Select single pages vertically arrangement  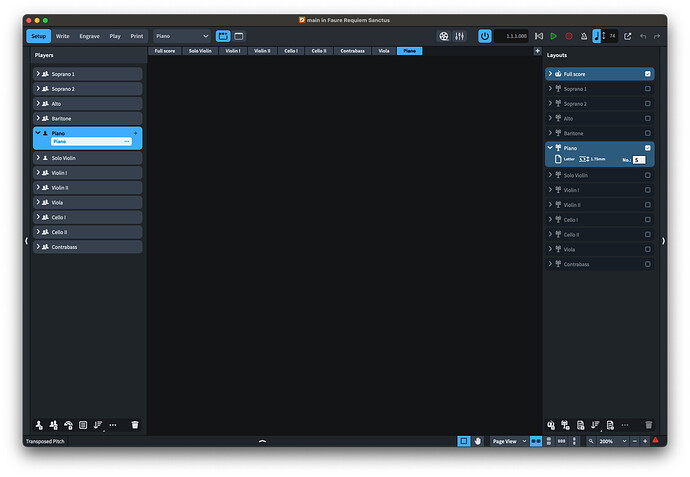574,441
